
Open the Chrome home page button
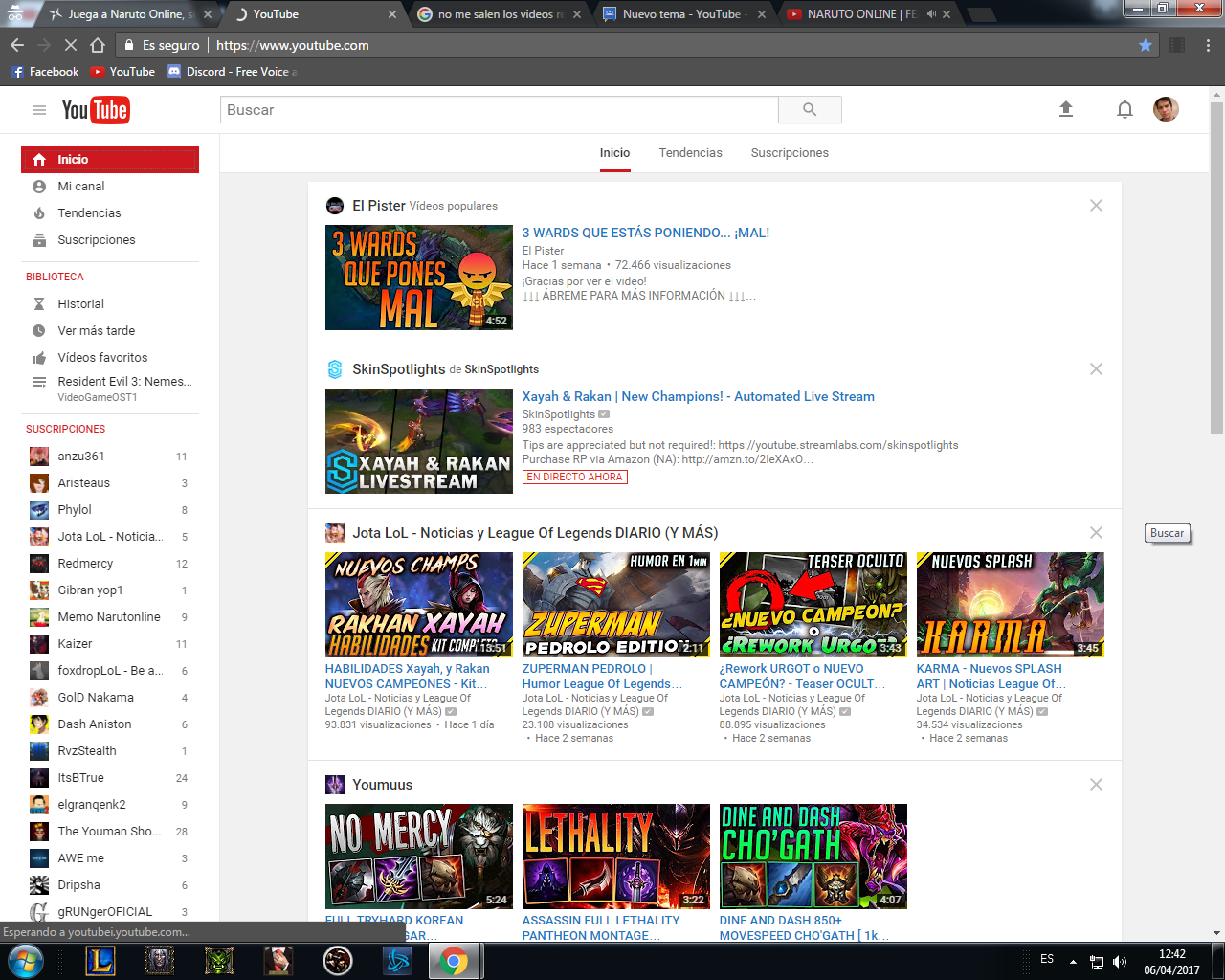(98, 45)
